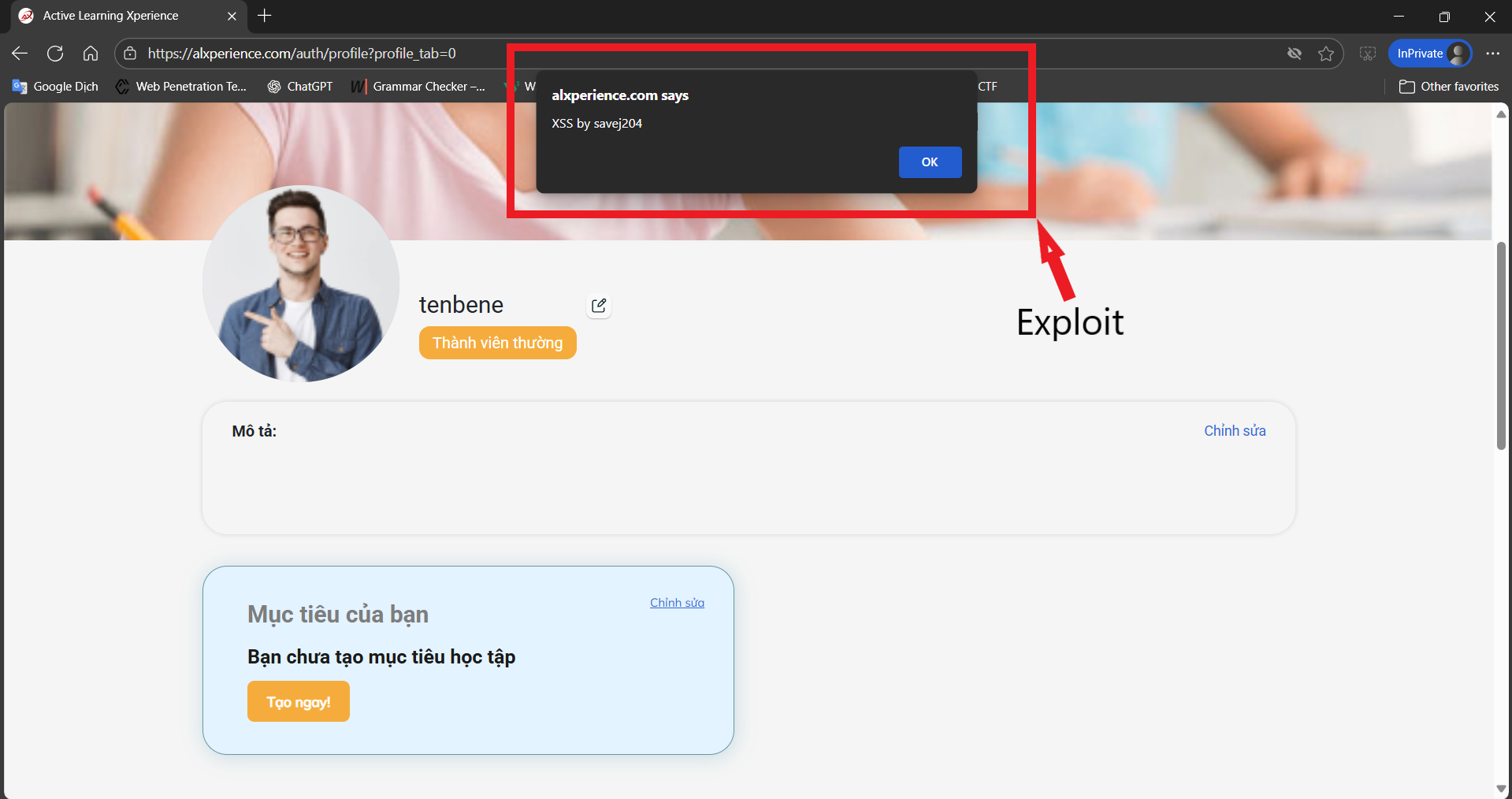Viewport: 1512px width, 799px height.
Task: Click the edit pencil beside tenbene
Action: pos(599,306)
